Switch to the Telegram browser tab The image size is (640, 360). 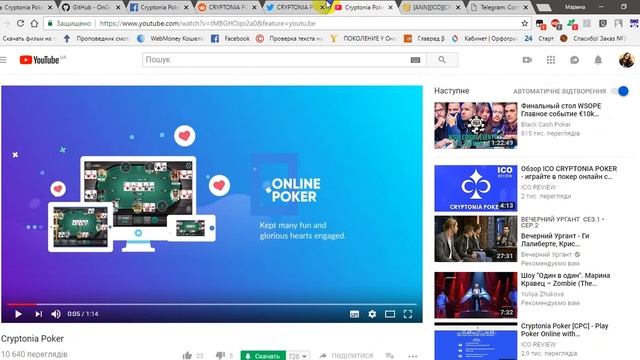click(498, 7)
